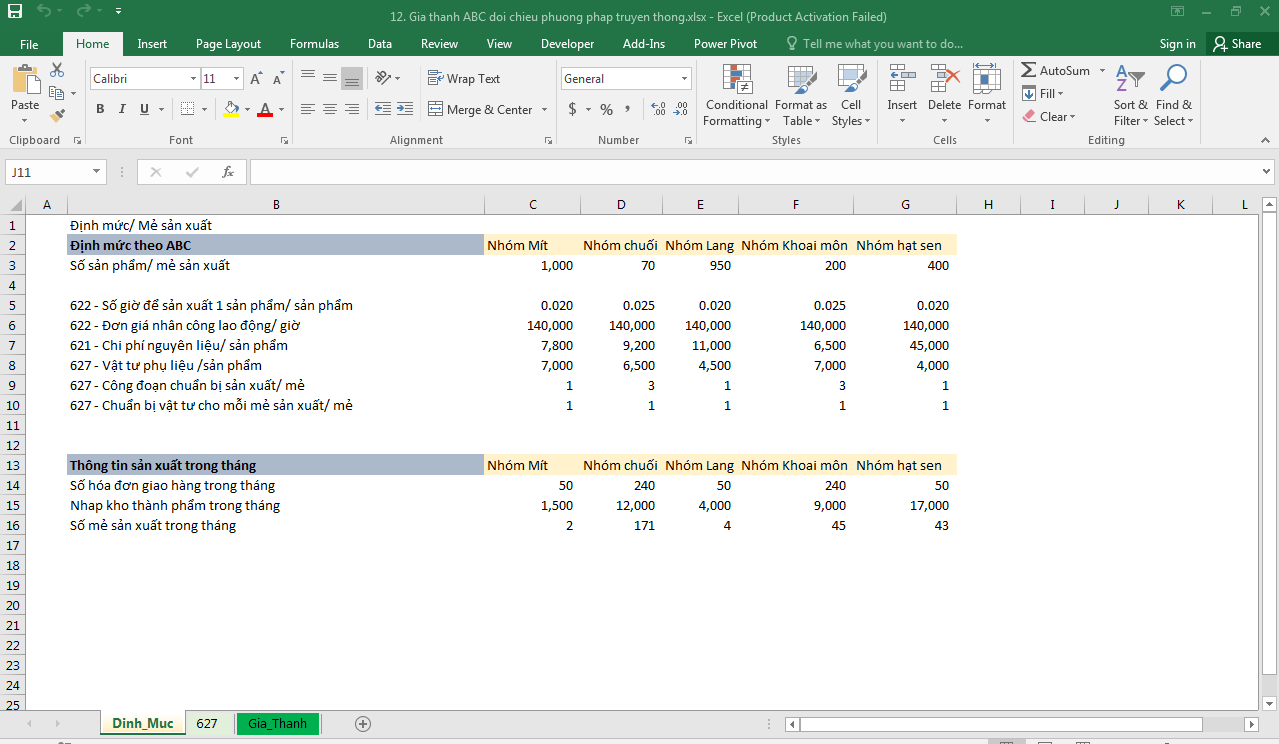1279x744 pixels.
Task: Apply Percent Style formatting
Action: pyautogui.click(x=606, y=109)
